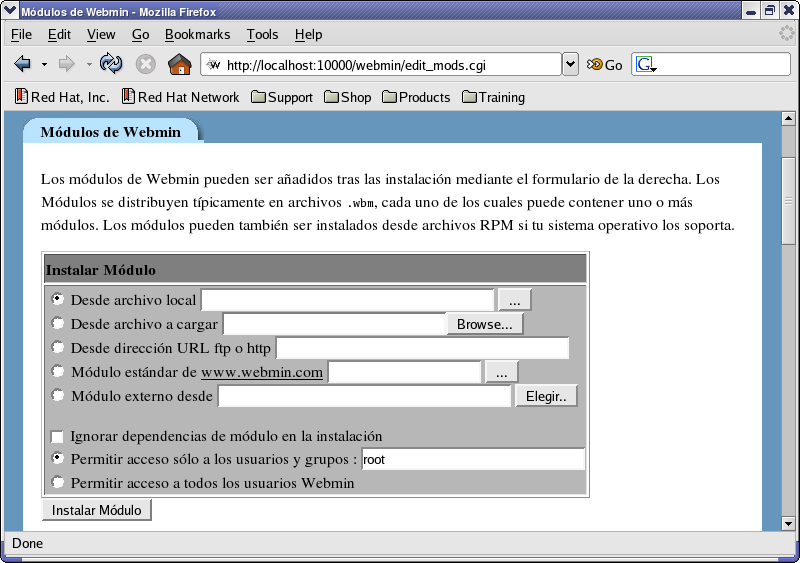The height and width of the screenshot is (563, 800).
Task: Click the 'Desde archivo a cargar' file field
Action: (x=335, y=324)
